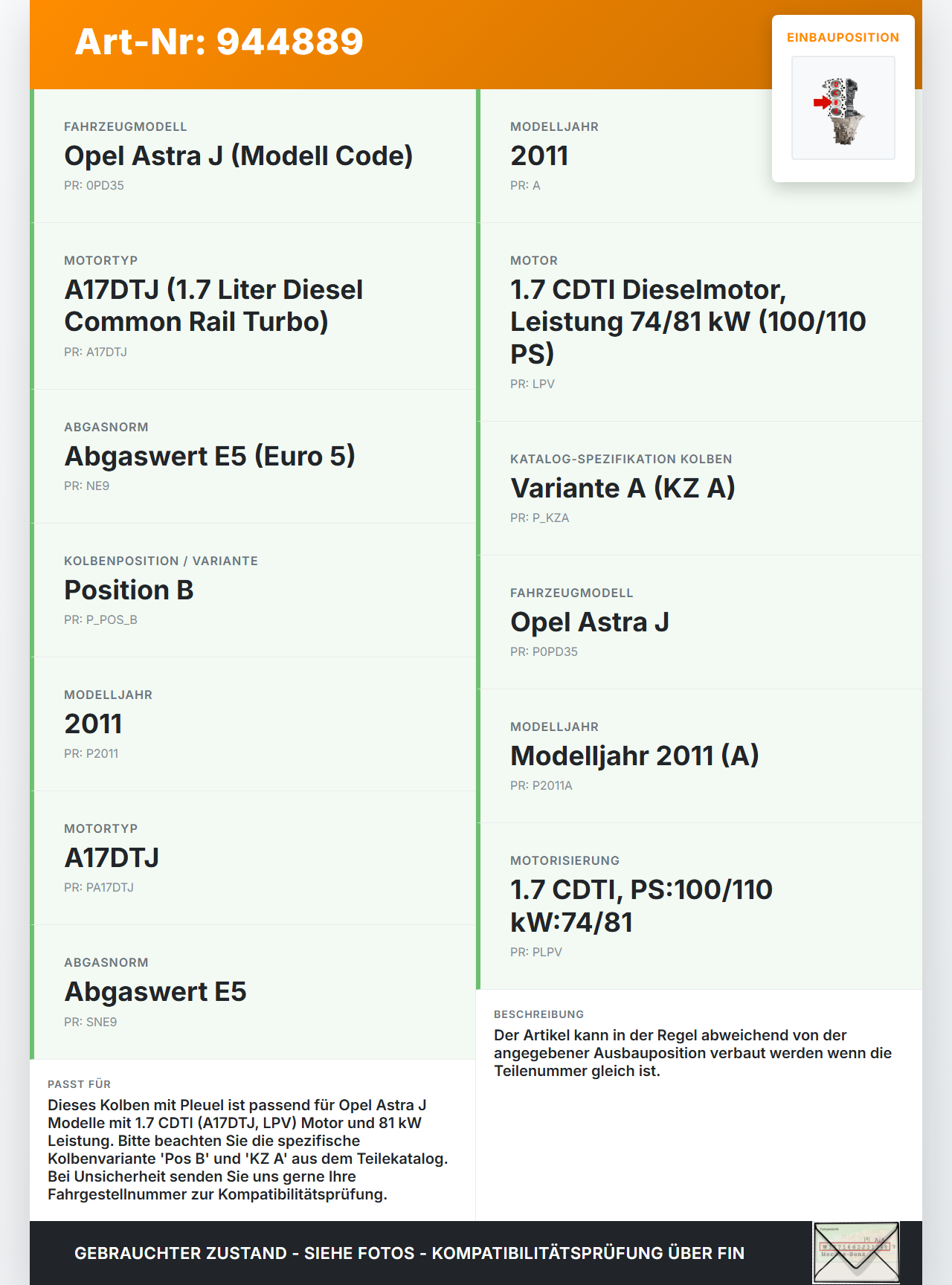
Task: Select the 'Position B' value
Action: pos(129,590)
